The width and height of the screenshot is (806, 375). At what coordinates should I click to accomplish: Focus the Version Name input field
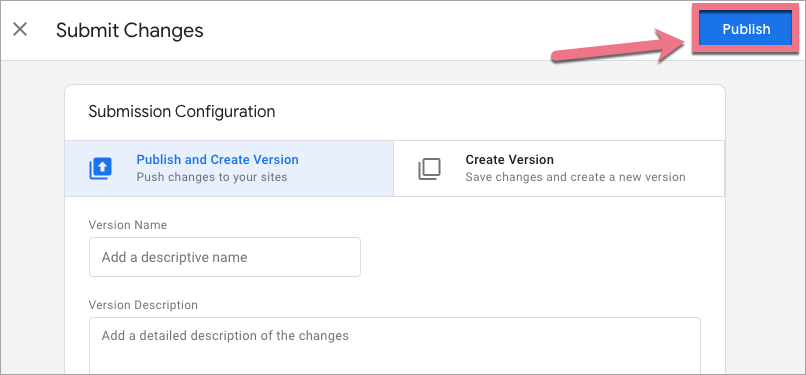pos(225,257)
